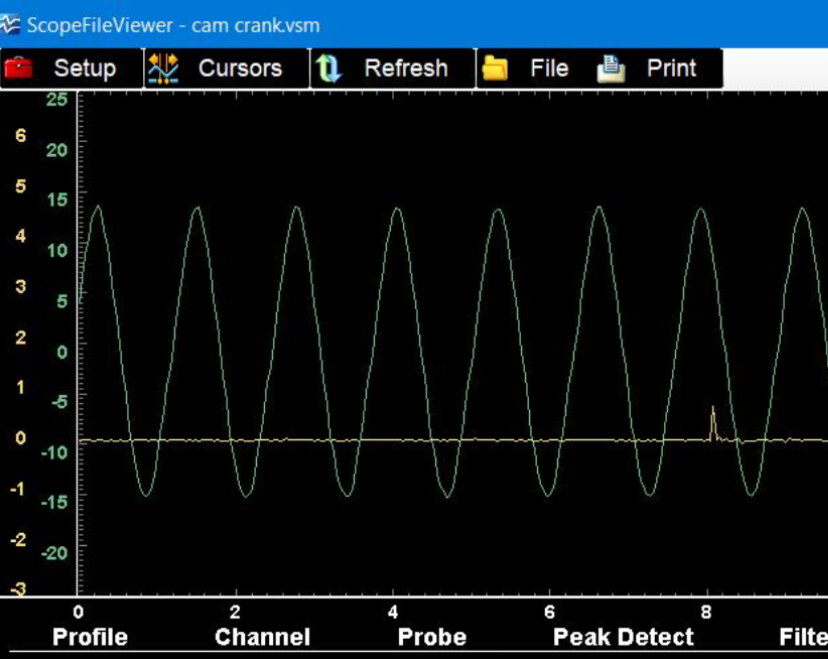828x659 pixels.
Task: Open the Cursors tool
Action: [x=243, y=68]
